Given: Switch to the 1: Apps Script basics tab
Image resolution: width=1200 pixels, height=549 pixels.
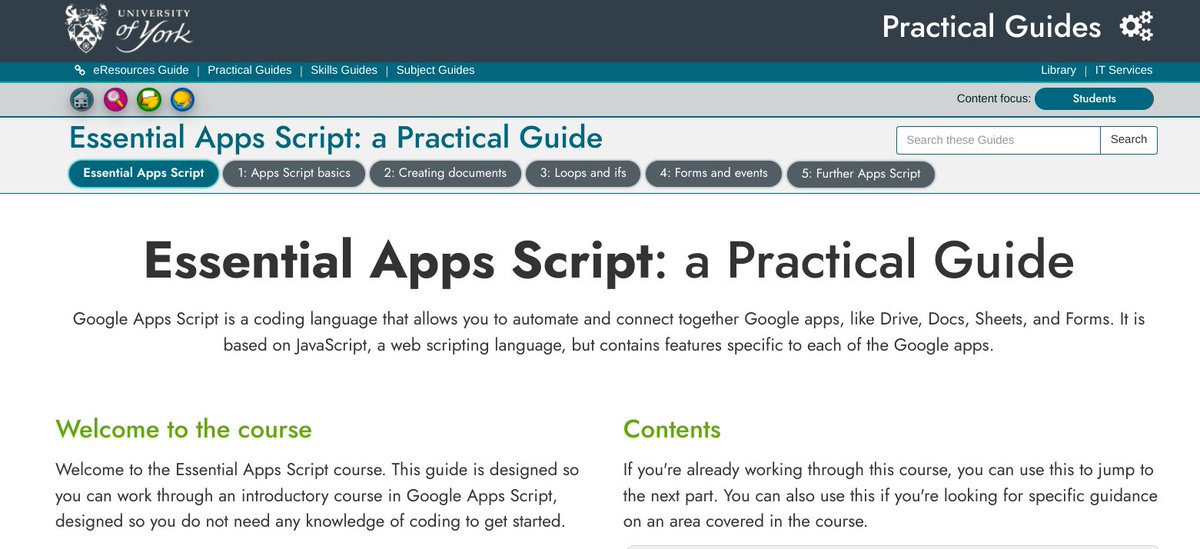Looking at the screenshot, I should [x=294, y=173].
